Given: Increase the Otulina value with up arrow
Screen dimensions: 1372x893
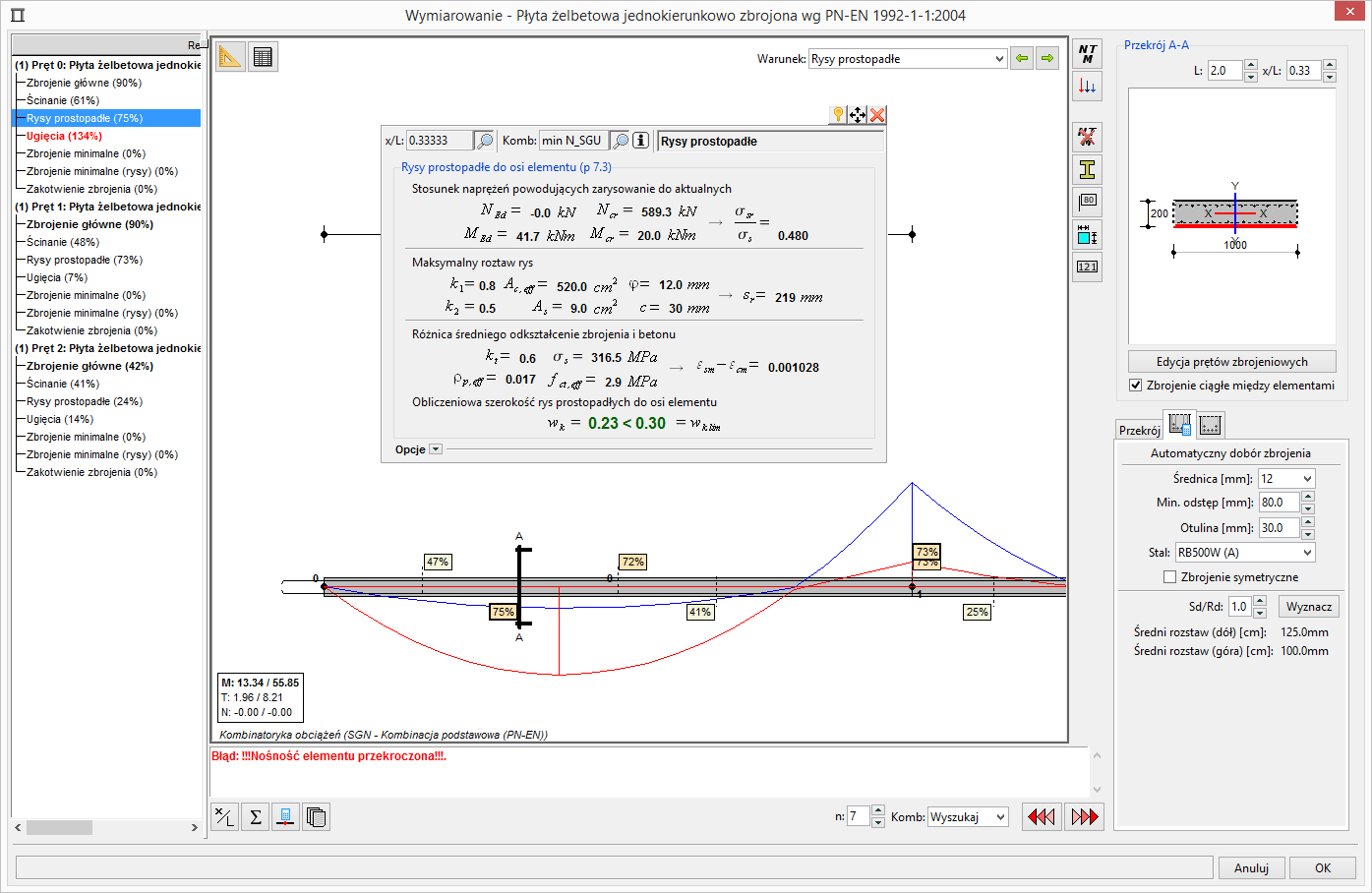Looking at the screenshot, I should click(x=1307, y=522).
